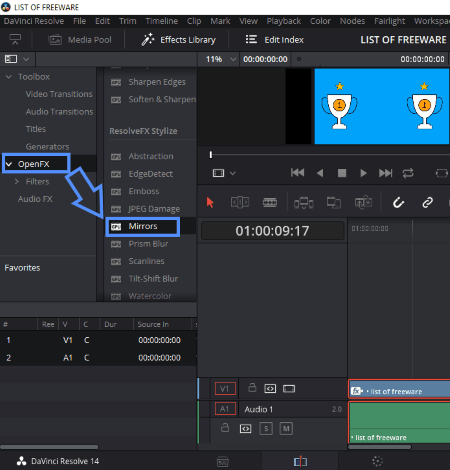
Task: Switch to the Edit page icon
Action: tap(300, 461)
